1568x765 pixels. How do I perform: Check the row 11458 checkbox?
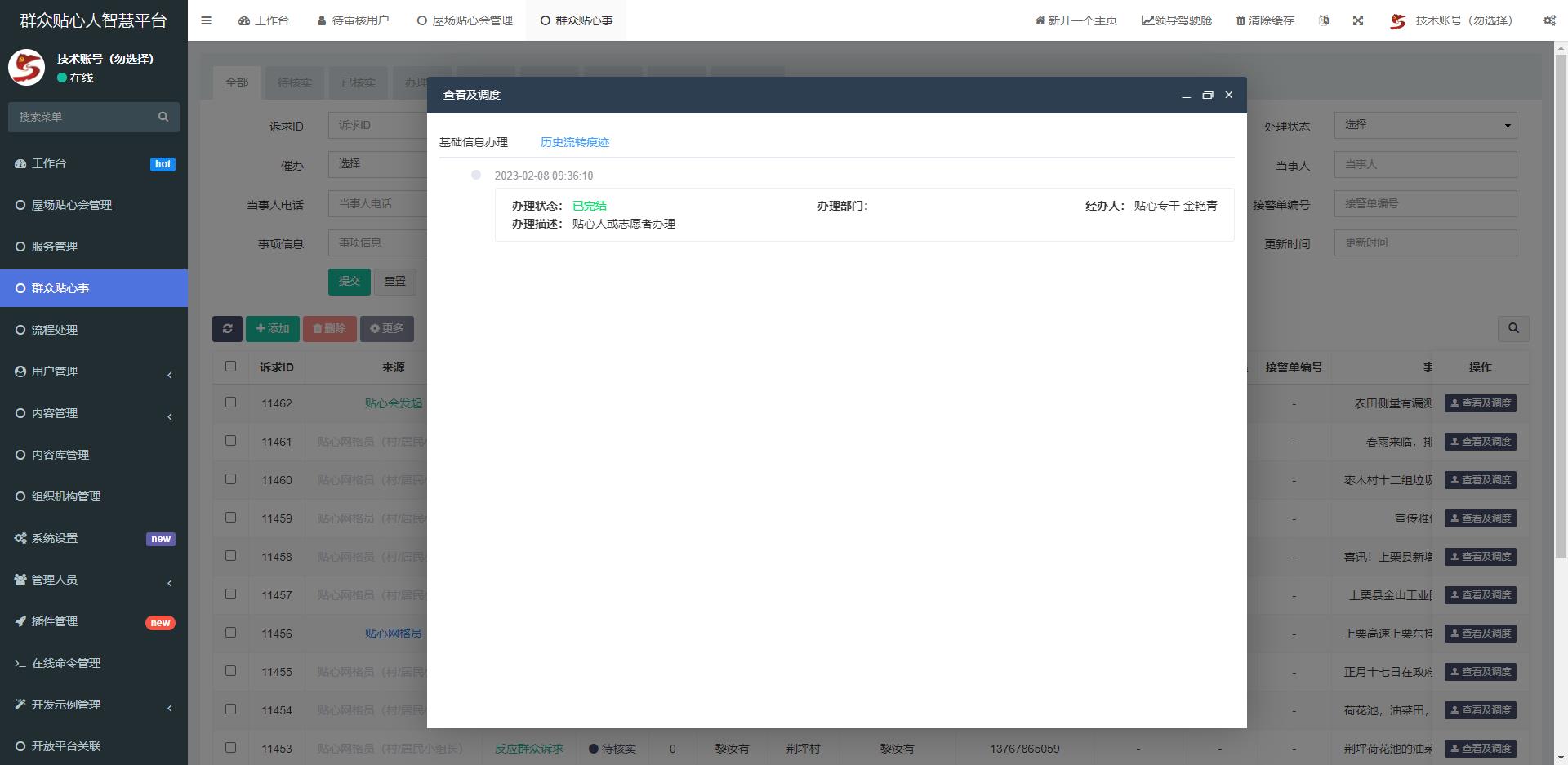pyautogui.click(x=230, y=556)
